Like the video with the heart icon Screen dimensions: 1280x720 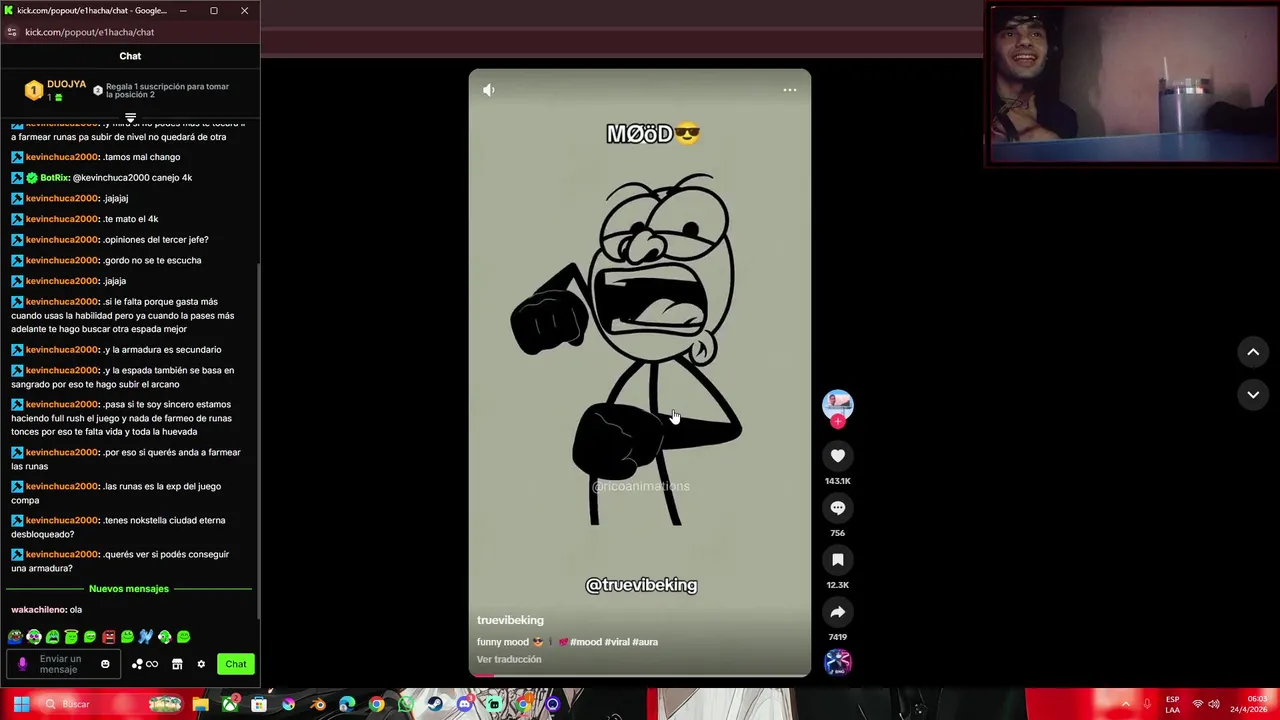pos(838,456)
